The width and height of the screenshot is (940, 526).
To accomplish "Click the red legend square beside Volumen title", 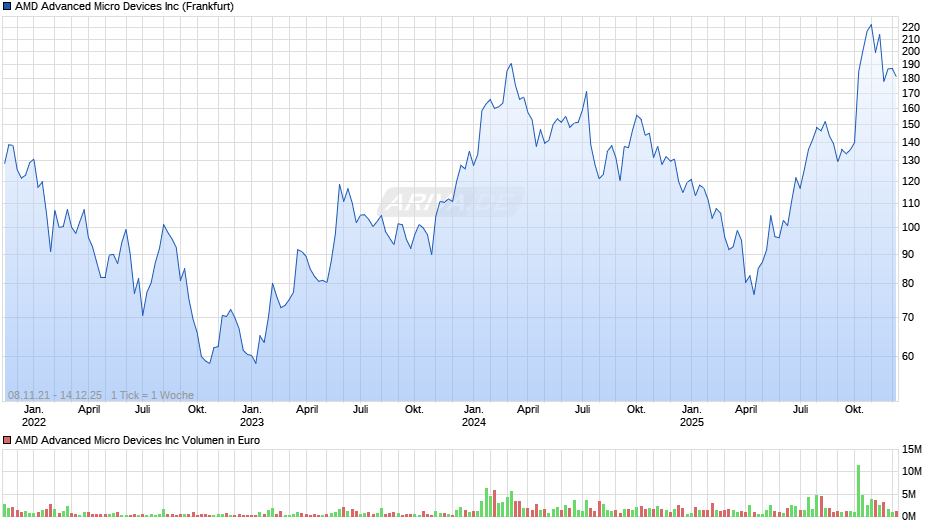I will click(7, 440).
